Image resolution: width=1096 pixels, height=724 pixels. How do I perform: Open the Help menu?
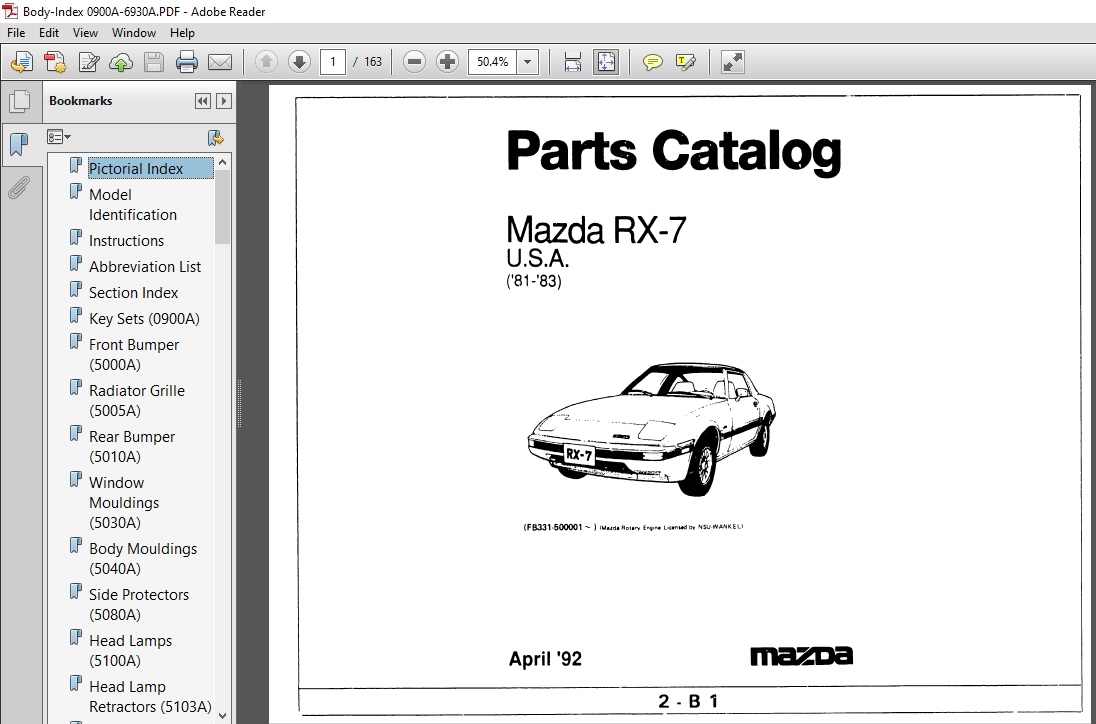point(182,33)
